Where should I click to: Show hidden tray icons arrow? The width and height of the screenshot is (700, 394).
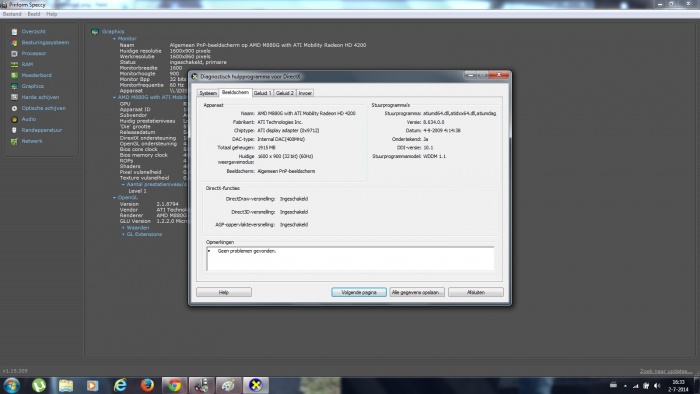coord(625,386)
